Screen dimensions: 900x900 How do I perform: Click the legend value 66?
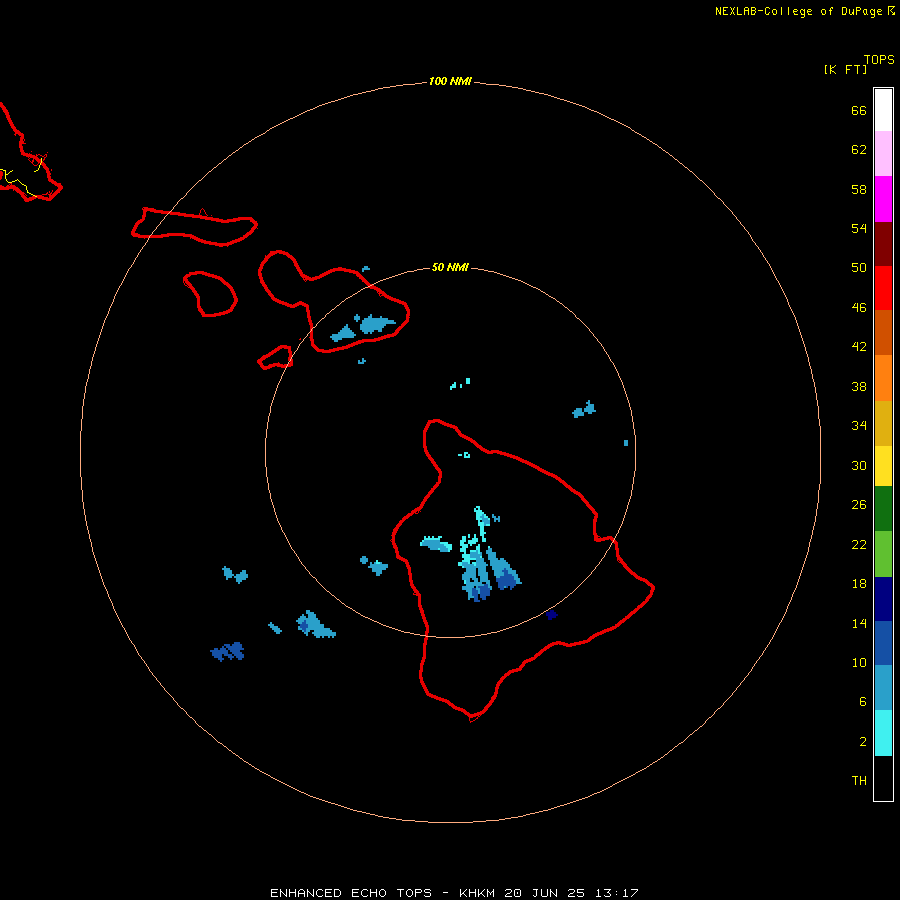859,110
